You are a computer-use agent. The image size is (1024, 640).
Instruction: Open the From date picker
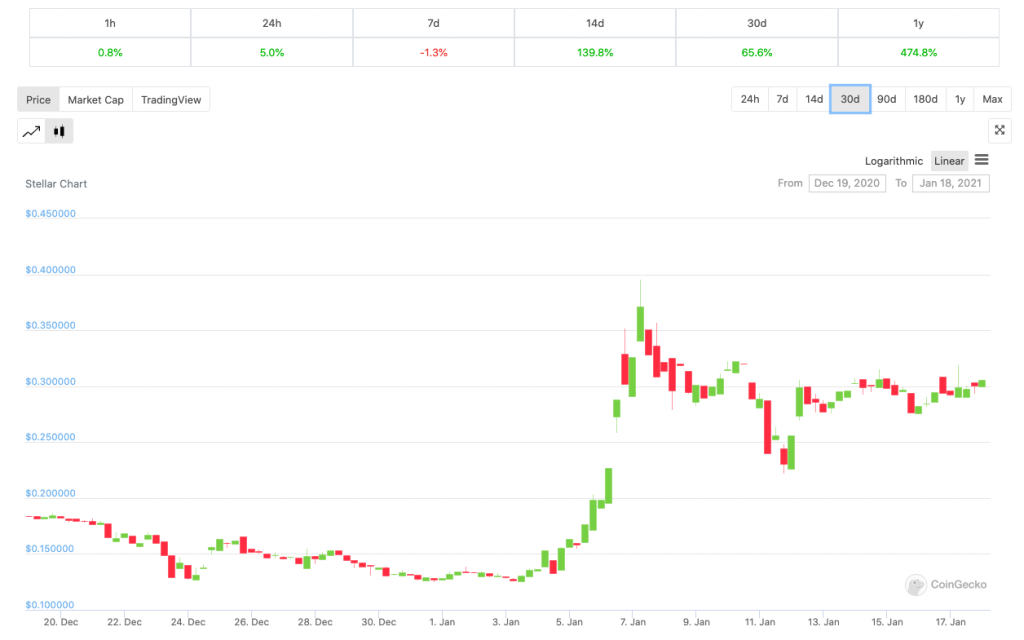[x=847, y=183]
